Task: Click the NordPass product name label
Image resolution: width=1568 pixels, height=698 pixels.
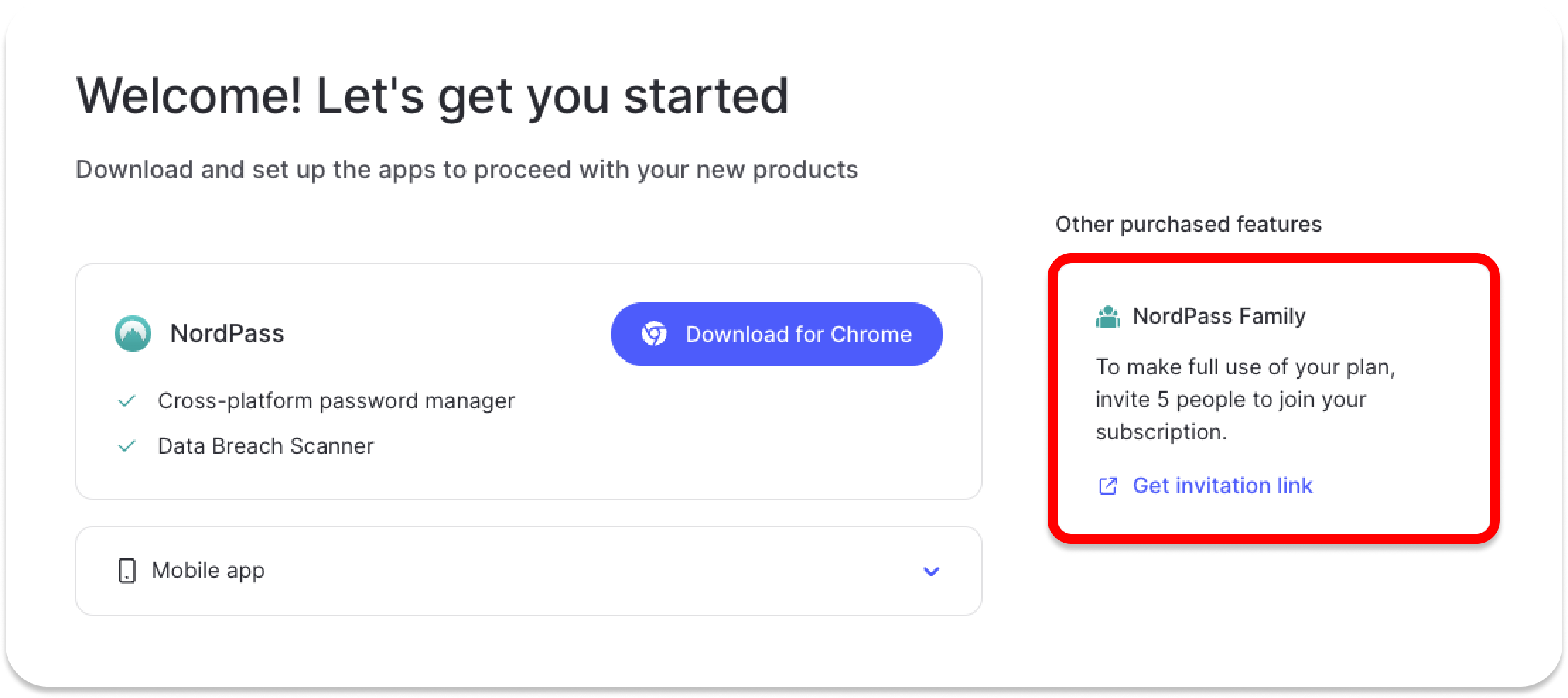Action: [x=227, y=333]
